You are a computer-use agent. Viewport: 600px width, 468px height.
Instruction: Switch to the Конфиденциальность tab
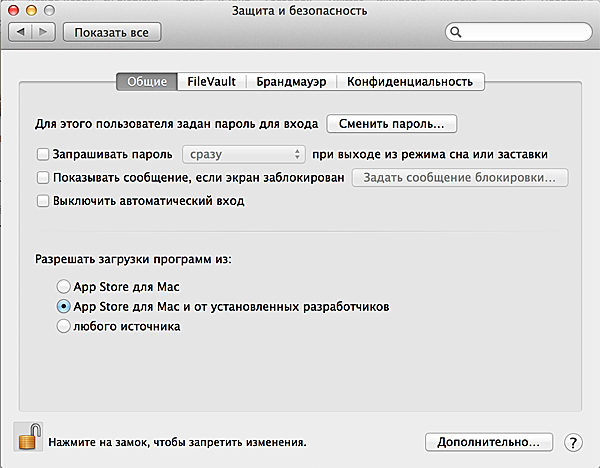click(x=408, y=82)
